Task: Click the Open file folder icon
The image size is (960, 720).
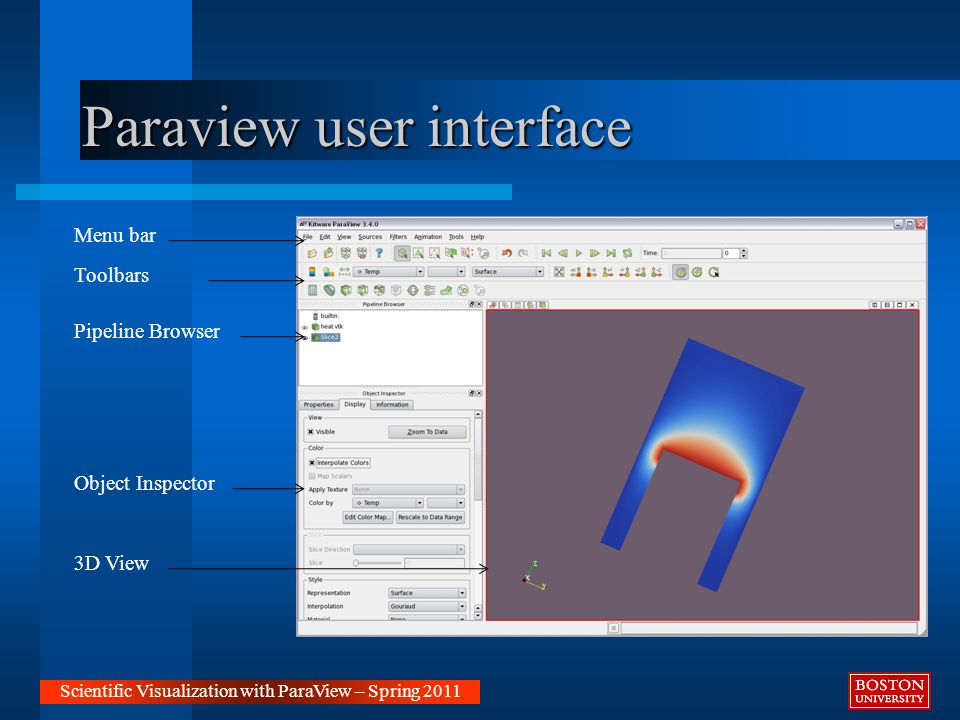Action: [312, 253]
